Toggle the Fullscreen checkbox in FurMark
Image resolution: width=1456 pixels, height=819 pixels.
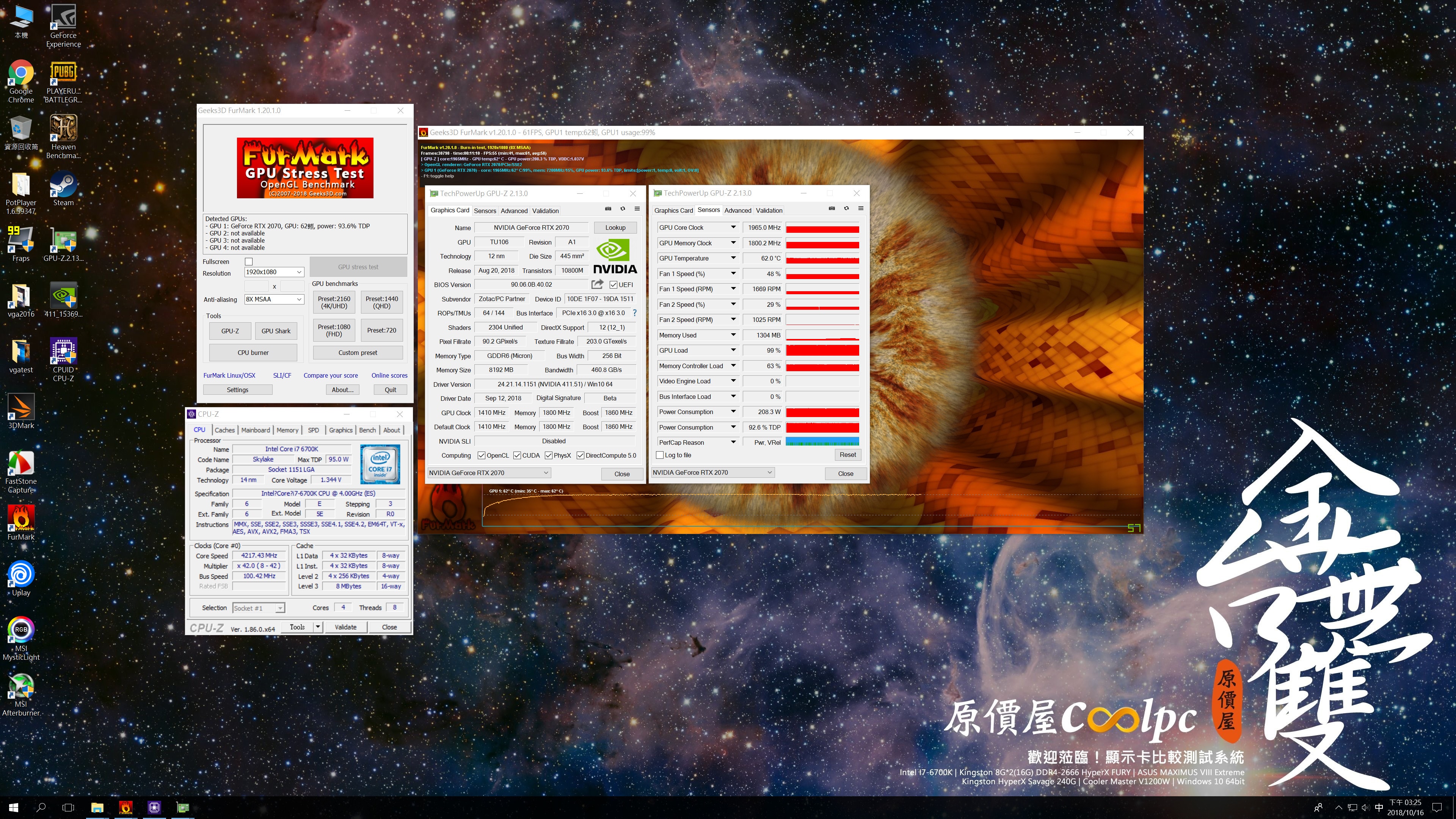point(249,262)
